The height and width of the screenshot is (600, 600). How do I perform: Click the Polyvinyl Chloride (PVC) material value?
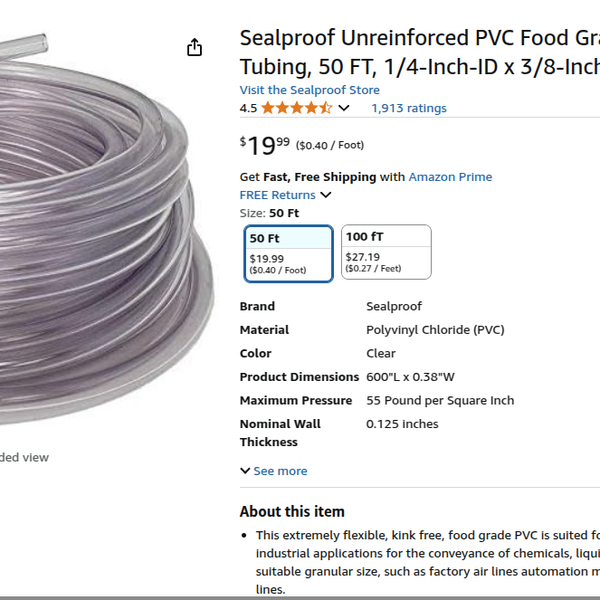(x=435, y=330)
